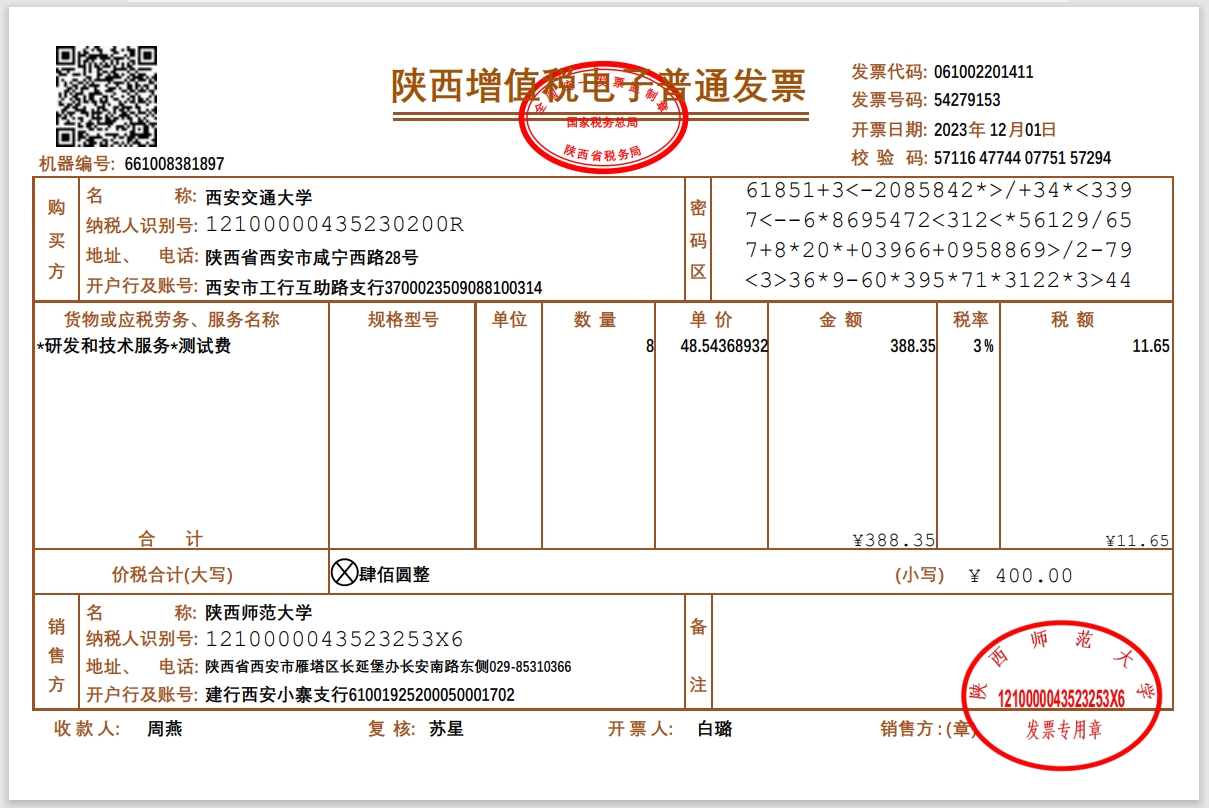
Task: Click the check code 57116 47744 07751 57294
Action: [x=1022, y=158]
